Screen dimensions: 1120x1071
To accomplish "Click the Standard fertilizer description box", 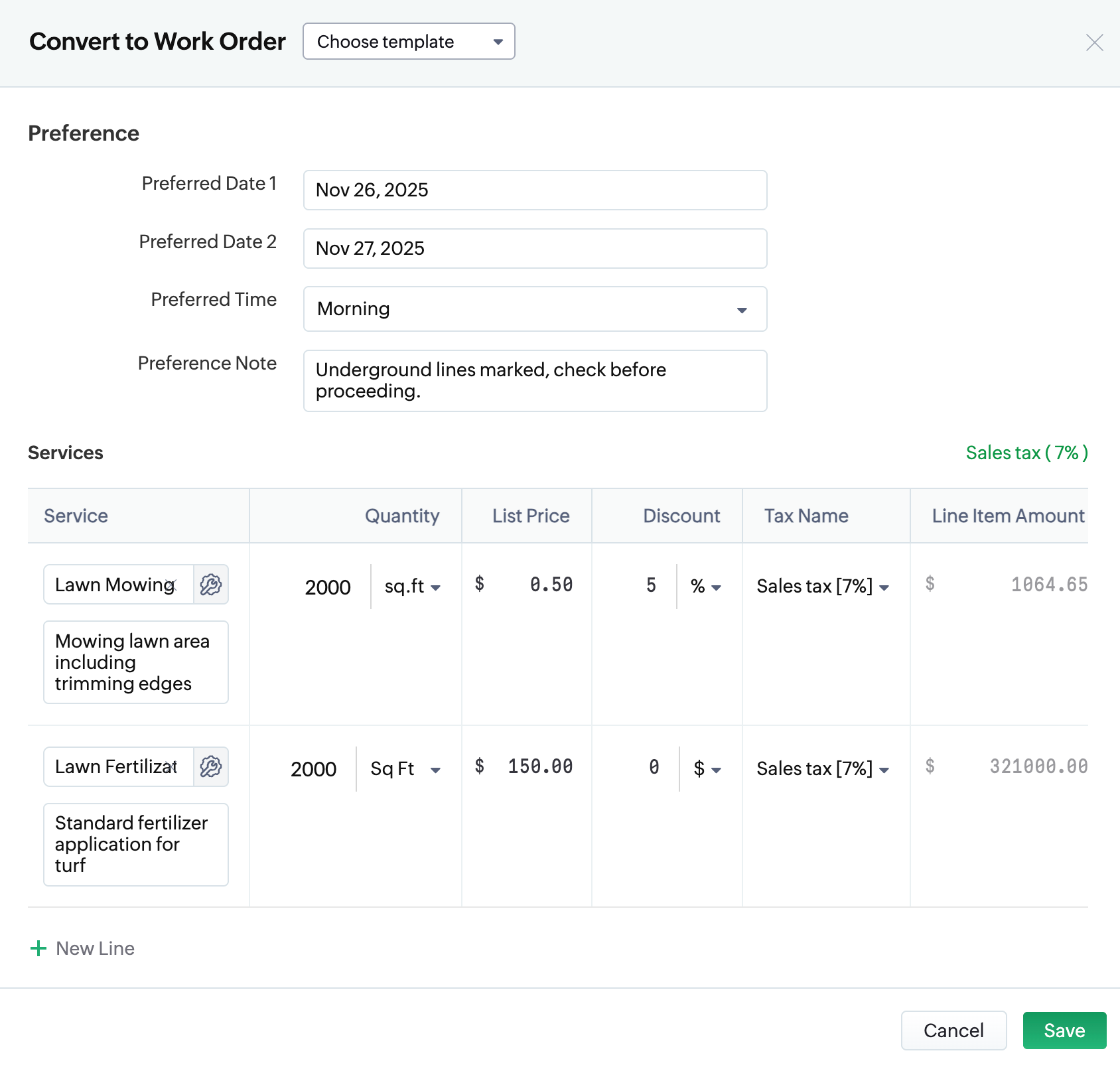I will 136,844.
